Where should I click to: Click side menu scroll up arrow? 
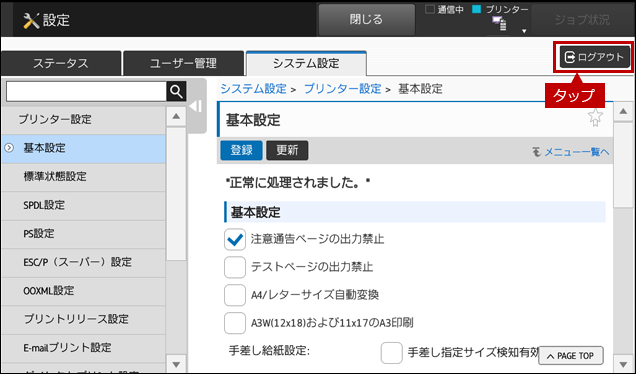176,116
